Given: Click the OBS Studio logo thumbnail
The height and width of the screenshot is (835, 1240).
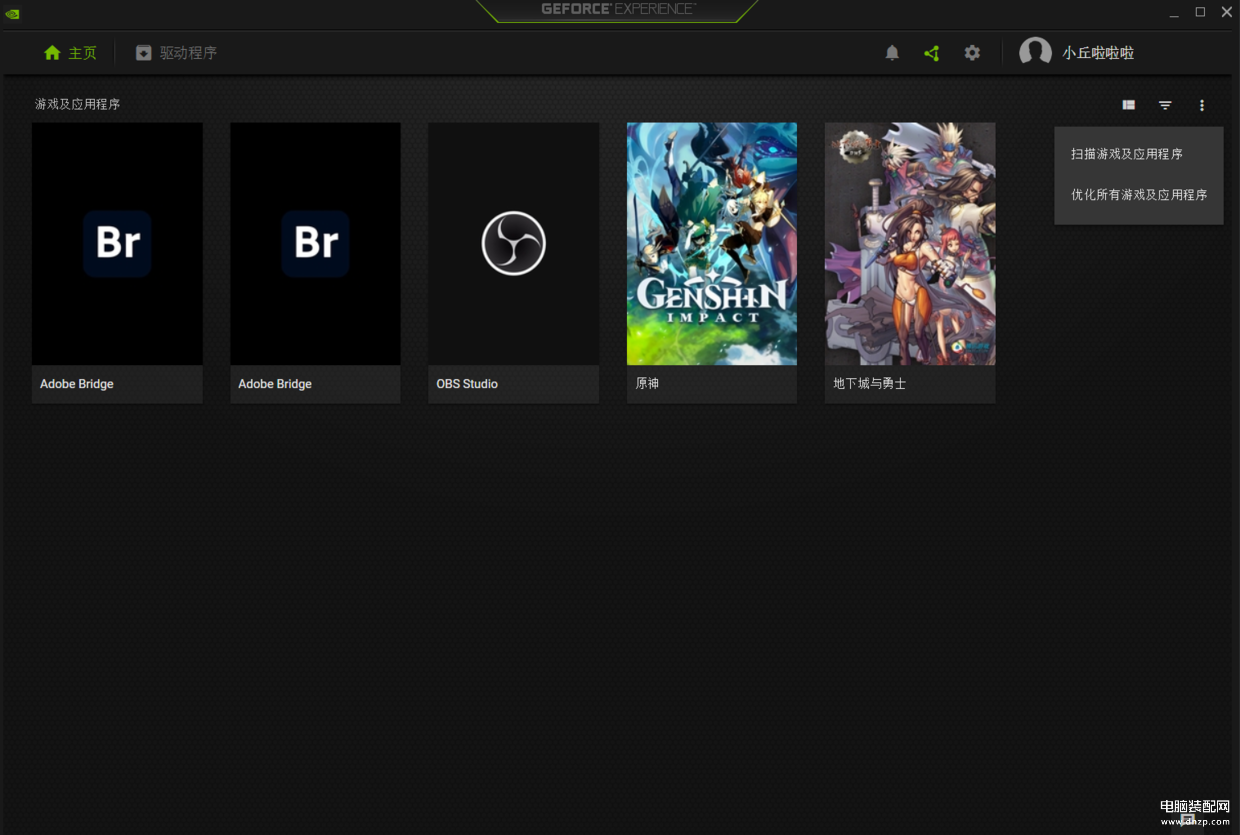Looking at the screenshot, I should pyautogui.click(x=513, y=244).
